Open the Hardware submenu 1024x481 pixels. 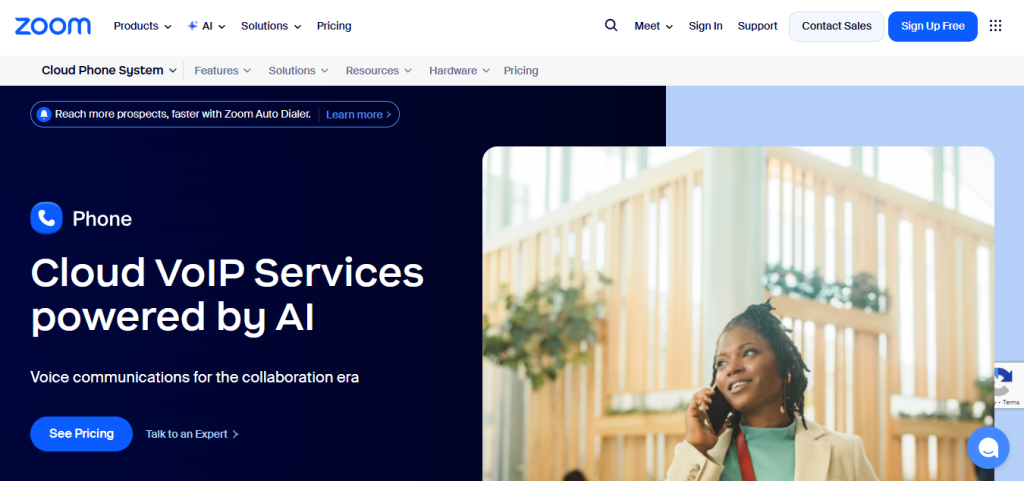459,70
